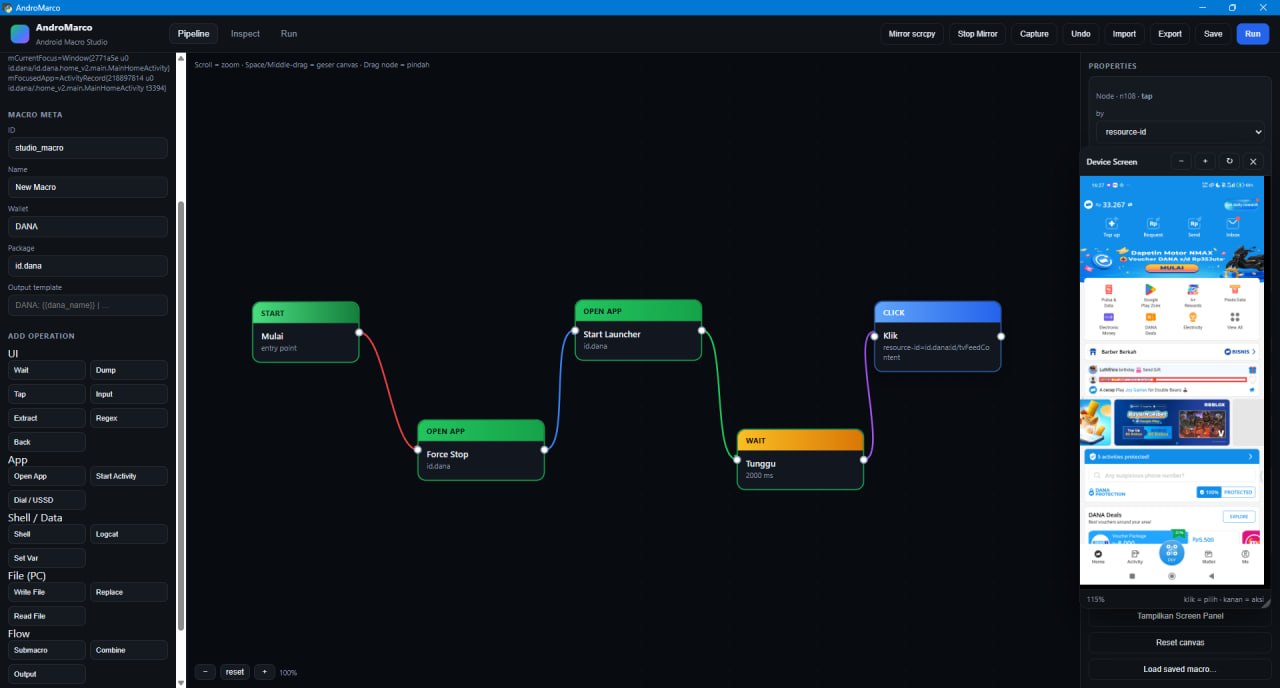
Task: Zoom out the Device Screen panel
Action: [x=1181, y=161]
